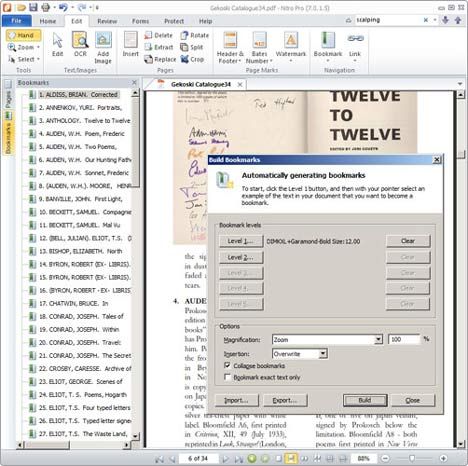Toggle Collapse bookmarks checkbox
Image resolution: width=468 pixels, height=466 pixels.
[x=227, y=365]
